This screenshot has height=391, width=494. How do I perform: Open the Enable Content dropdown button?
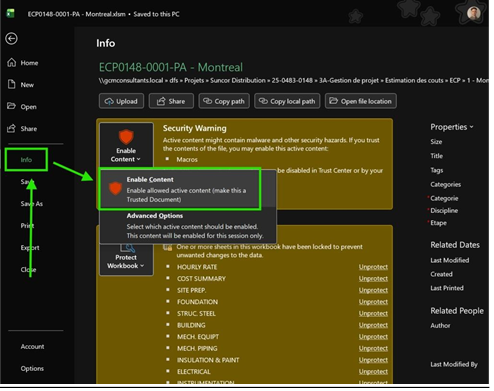[x=127, y=145]
